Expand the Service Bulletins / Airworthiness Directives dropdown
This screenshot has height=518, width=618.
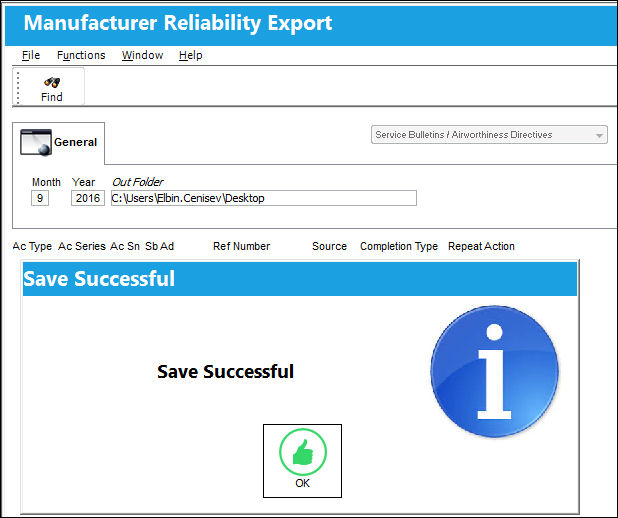pyautogui.click(x=489, y=135)
